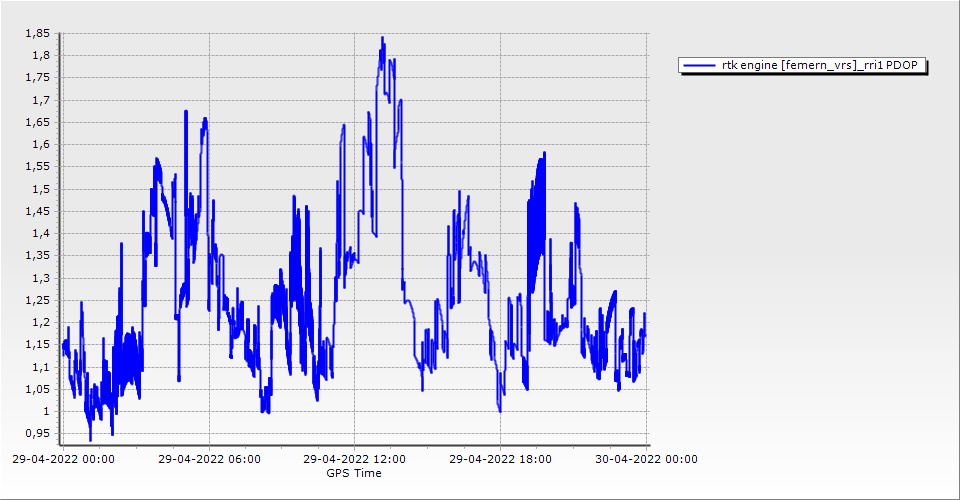
Task: Click the 0,95 y-axis tick label
Action: [37, 433]
